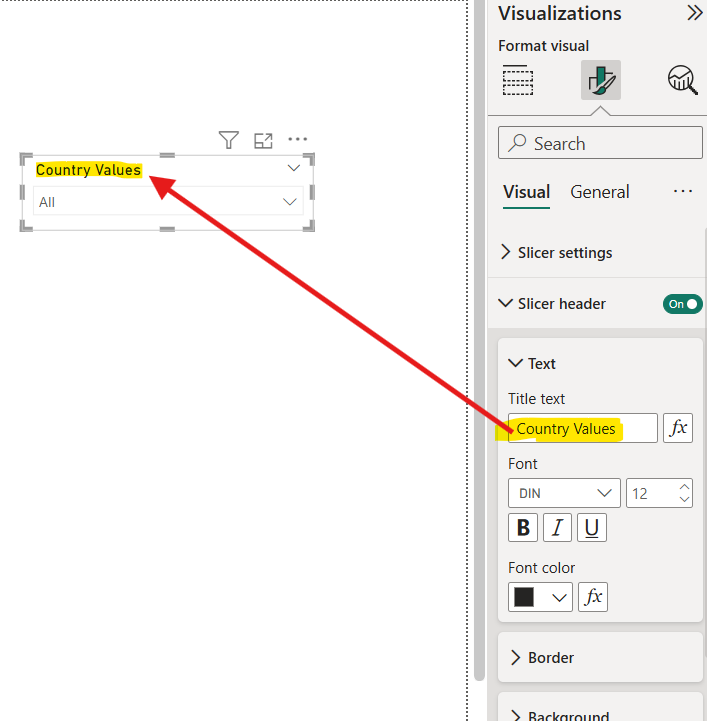The width and height of the screenshot is (707, 721).
Task: Select the Build visual icon
Action: (518, 80)
